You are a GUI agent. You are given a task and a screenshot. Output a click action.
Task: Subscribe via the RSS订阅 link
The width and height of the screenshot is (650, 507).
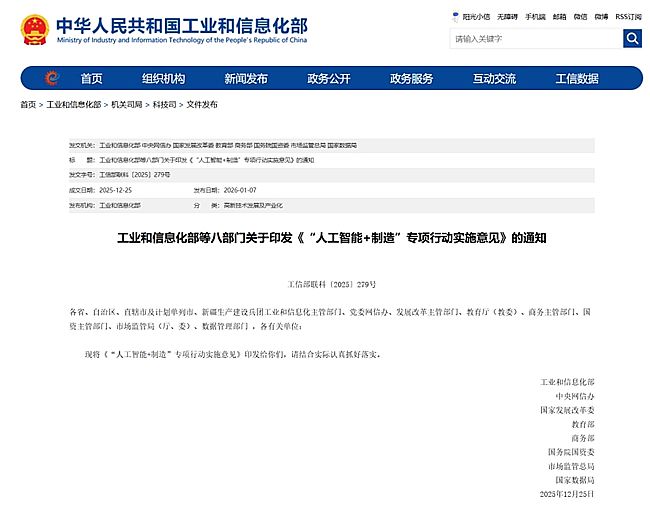(x=628, y=17)
